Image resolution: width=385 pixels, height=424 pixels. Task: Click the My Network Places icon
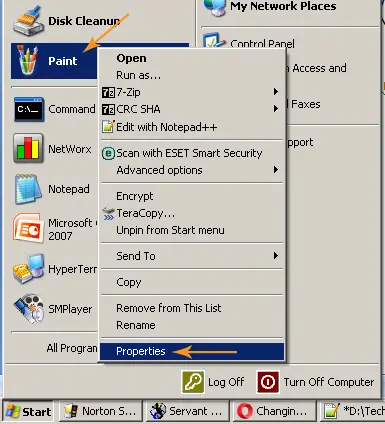pyautogui.click(x=215, y=7)
